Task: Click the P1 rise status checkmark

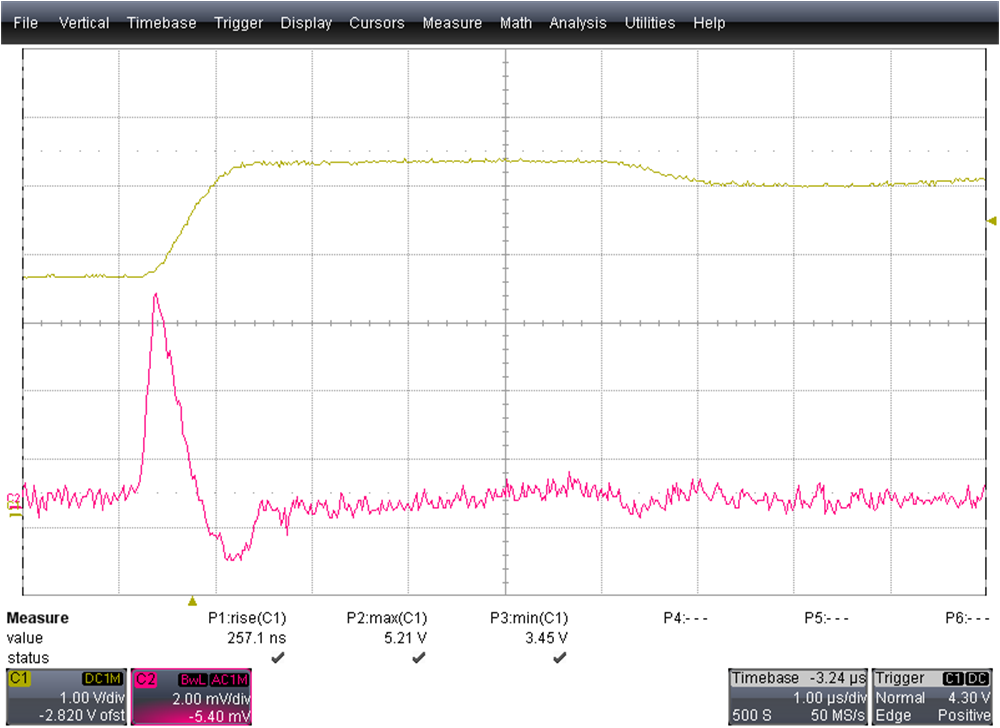Action: [277, 657]
